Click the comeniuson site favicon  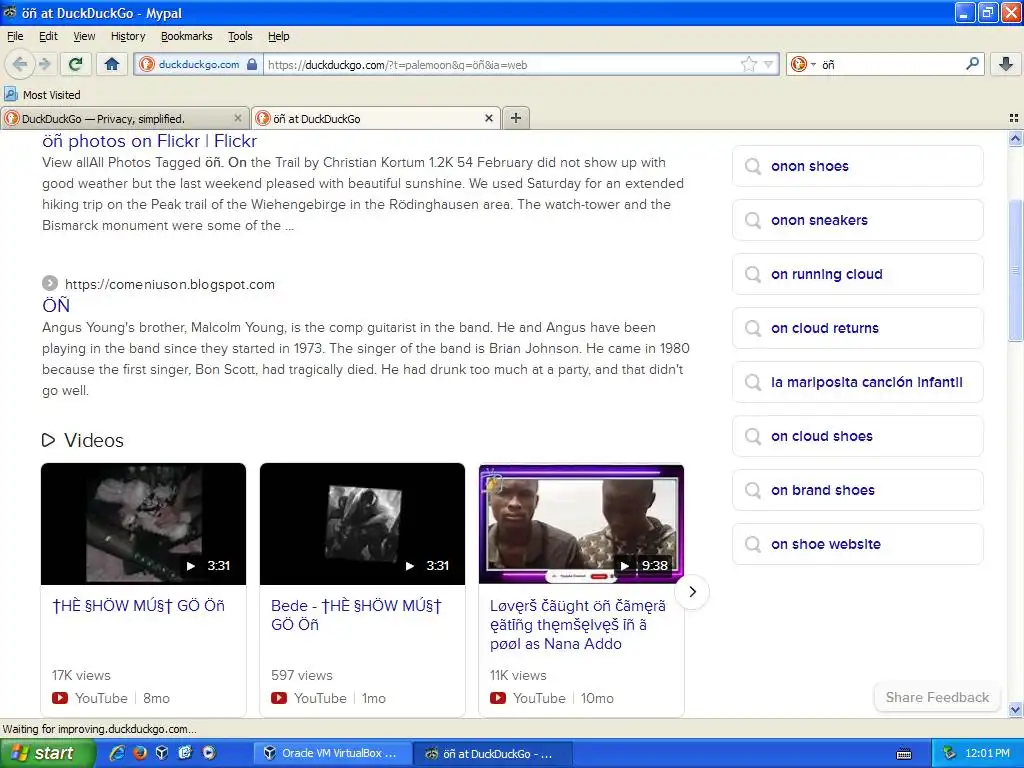[50, 283]
